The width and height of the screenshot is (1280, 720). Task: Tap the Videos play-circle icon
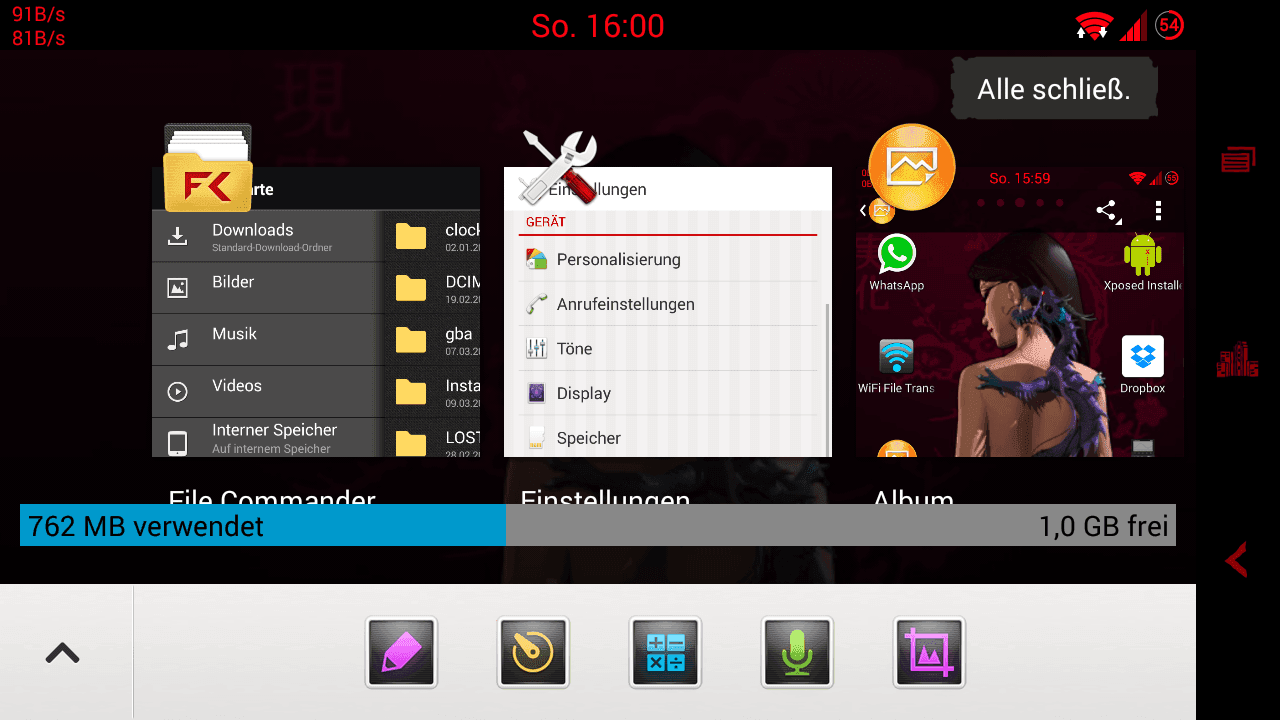point(177,392)
